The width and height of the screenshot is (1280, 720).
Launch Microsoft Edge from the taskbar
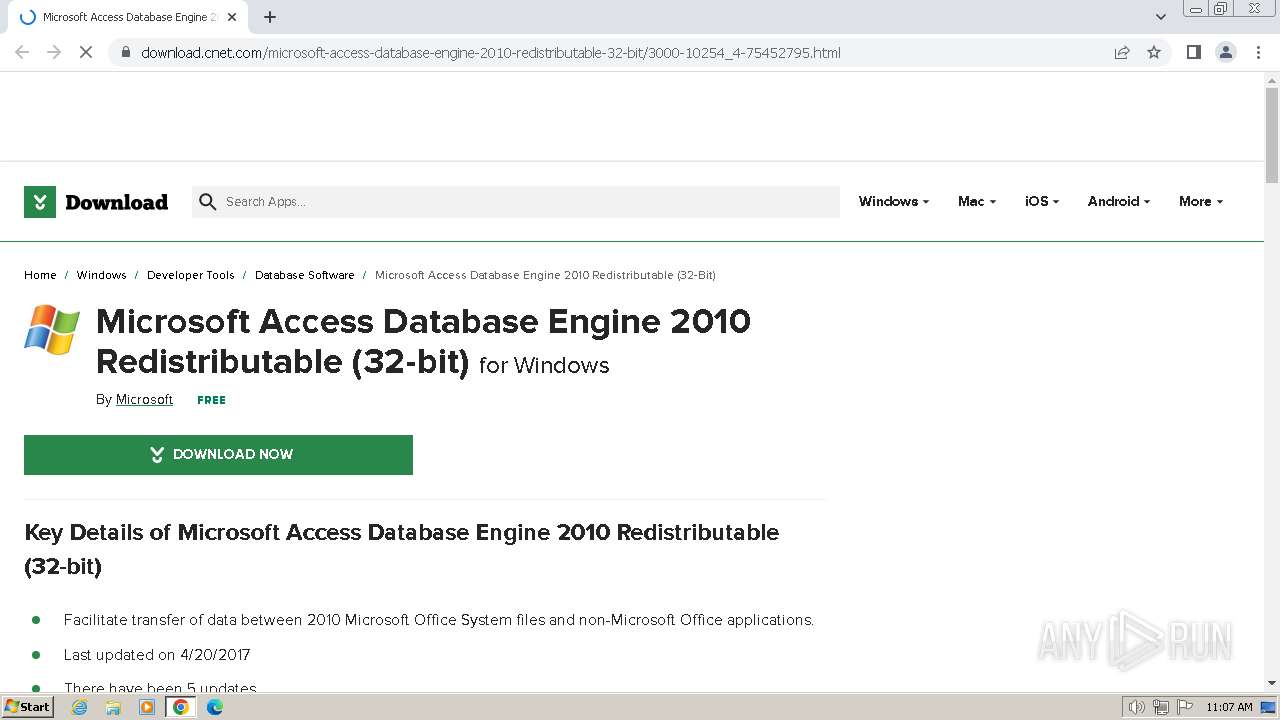click(215, 707)
